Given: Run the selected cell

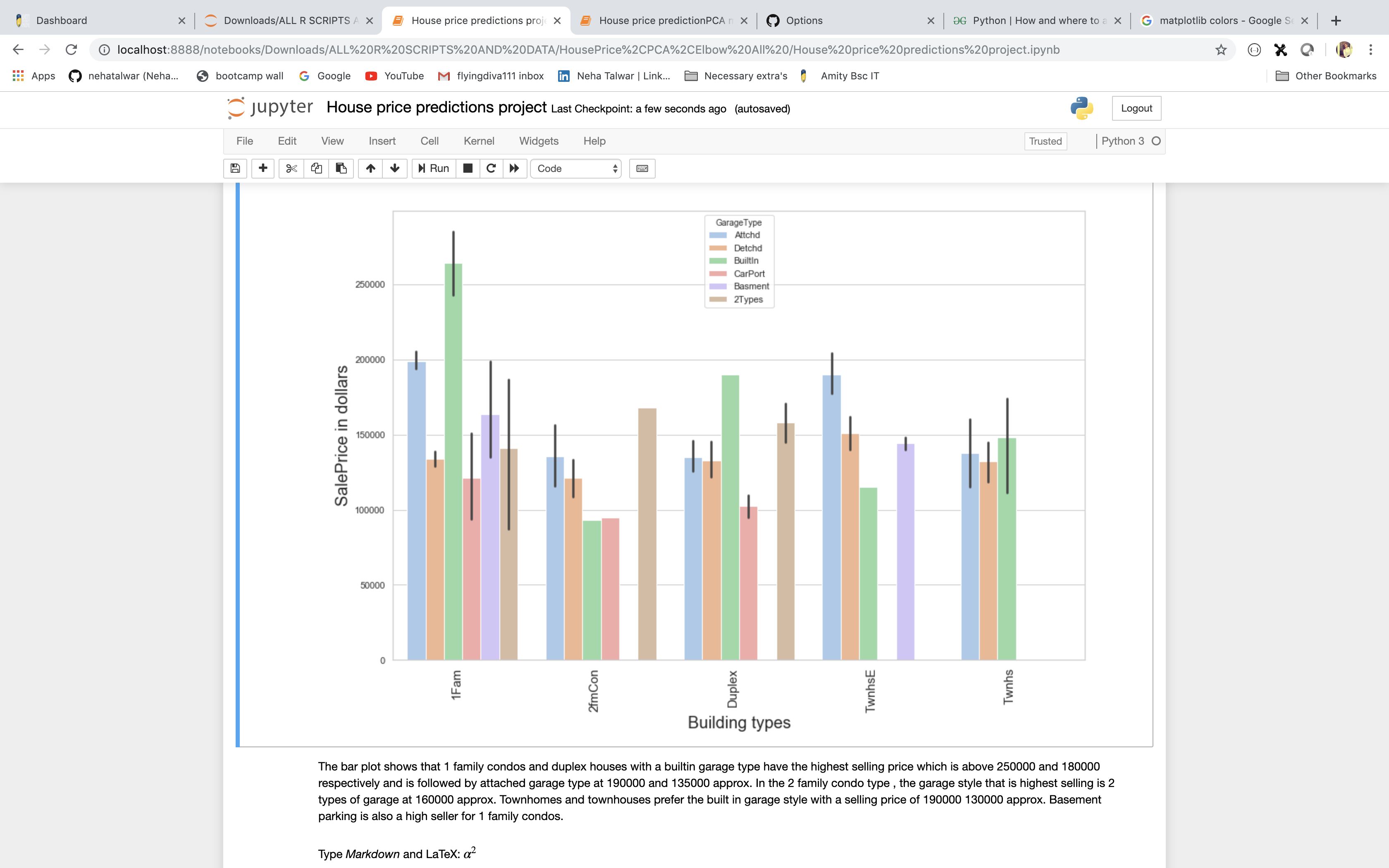Looking at the screenshot, I should [x=433, y=168].
